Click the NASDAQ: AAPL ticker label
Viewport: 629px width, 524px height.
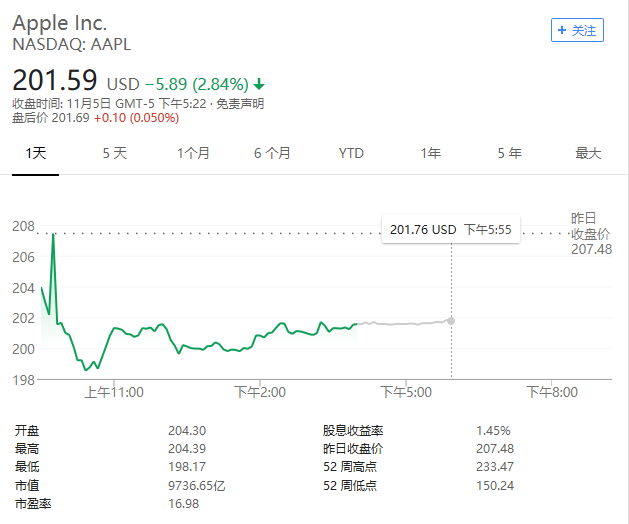coord(71,44)
